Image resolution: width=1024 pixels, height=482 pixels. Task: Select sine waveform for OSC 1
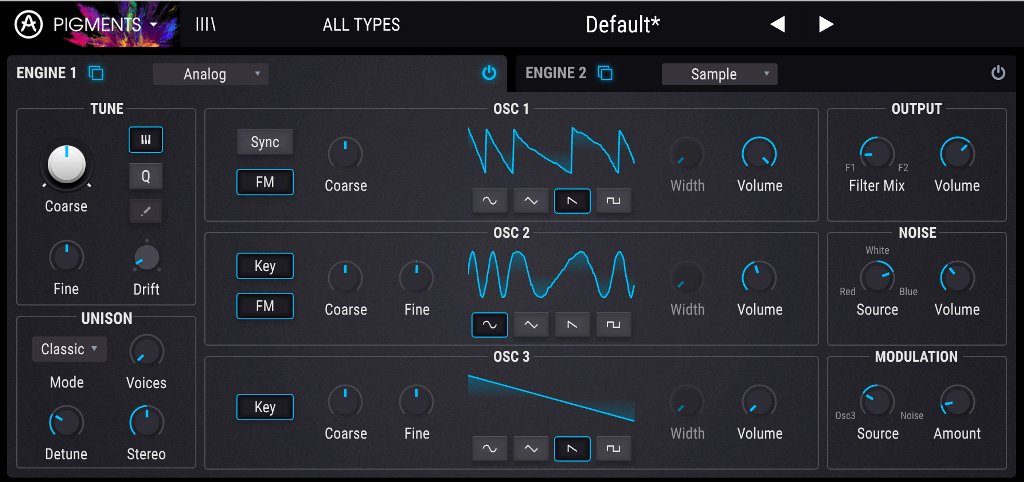pyautogui.click(x=490, y=201)
